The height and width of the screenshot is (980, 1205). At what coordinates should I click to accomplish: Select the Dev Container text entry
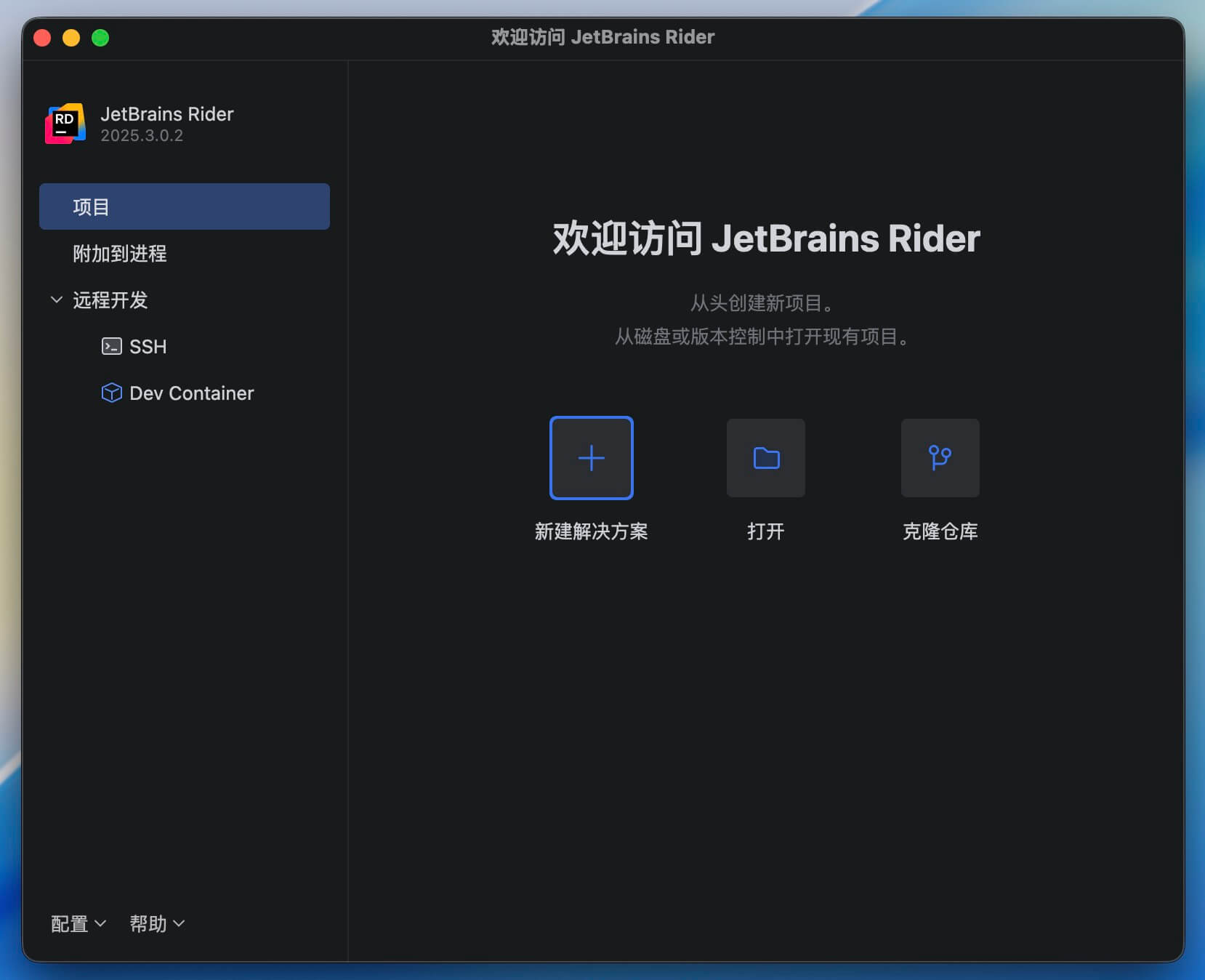click(191, 393)
